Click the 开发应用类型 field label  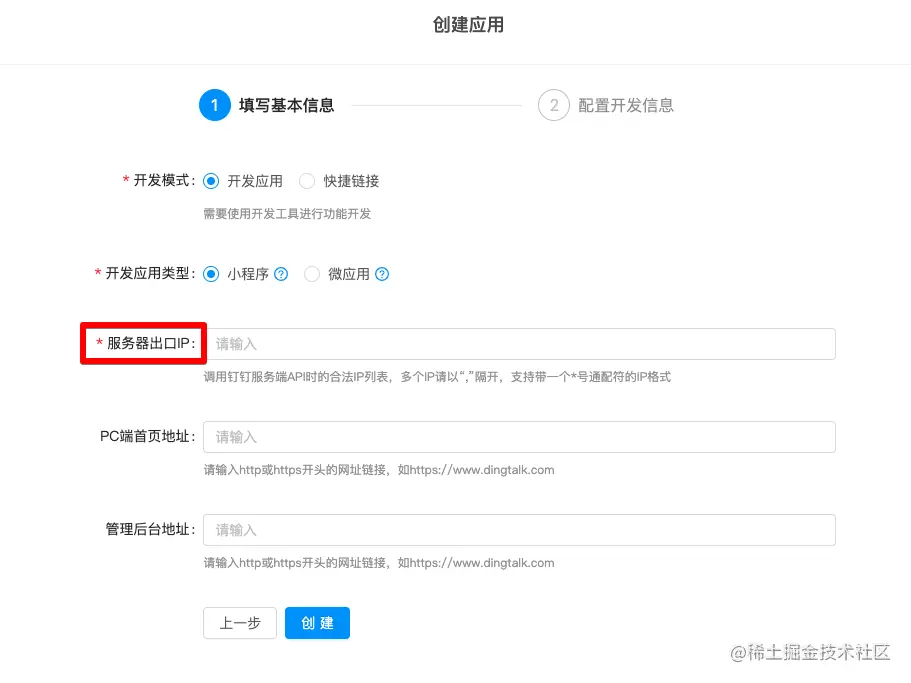[x=145, y=274]
